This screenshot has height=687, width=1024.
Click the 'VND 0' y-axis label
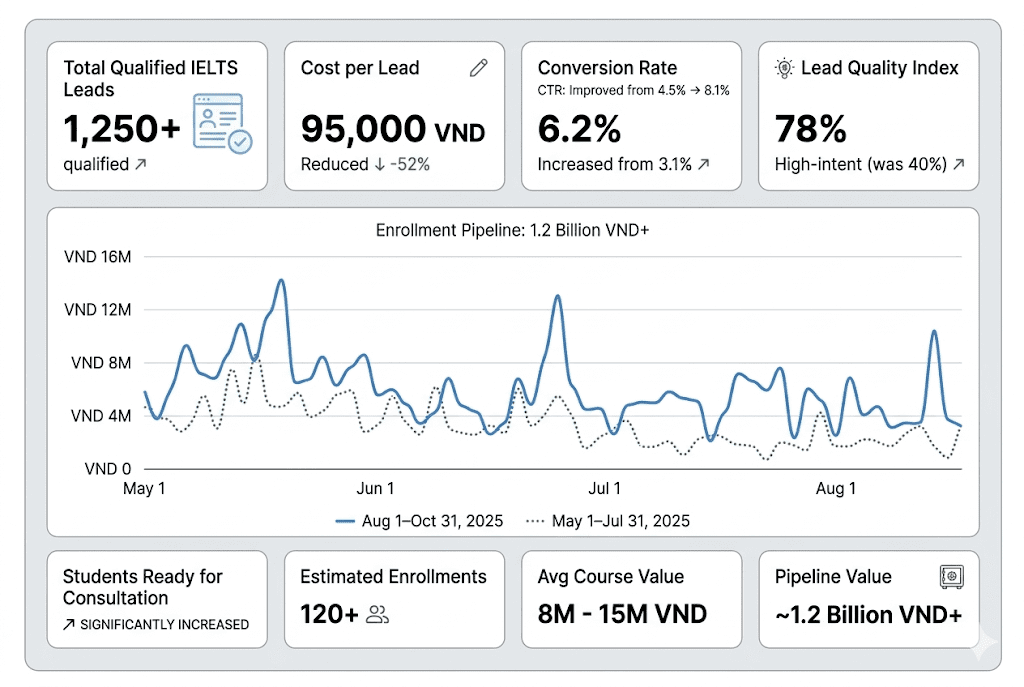108,469
